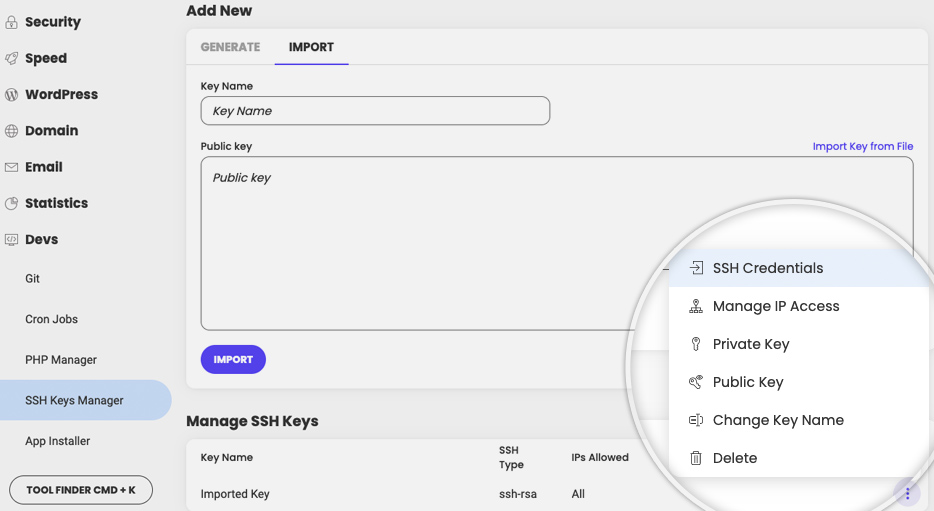Viewport: 934px width, 511px height.
Task: Click the Email envelope icon
Action: coord(11,167)
